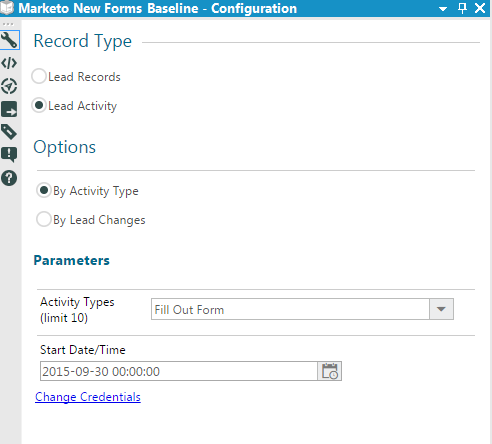492x444 pixels.
Task: Expand the Activity Types dropdown arrow
Action: [441, 309]
